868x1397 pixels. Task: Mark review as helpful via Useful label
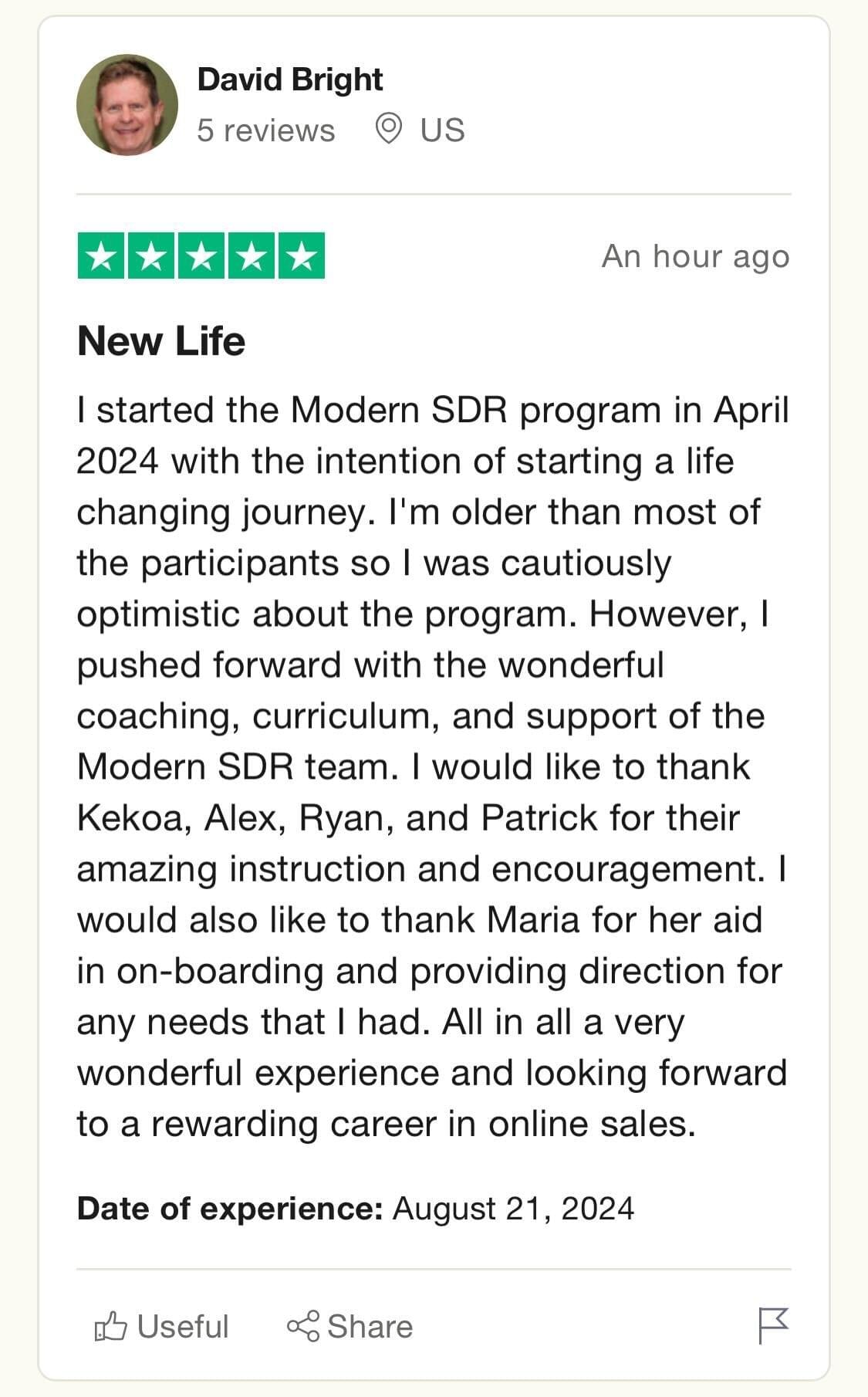pyautogui.click(x=183, y=1326)
